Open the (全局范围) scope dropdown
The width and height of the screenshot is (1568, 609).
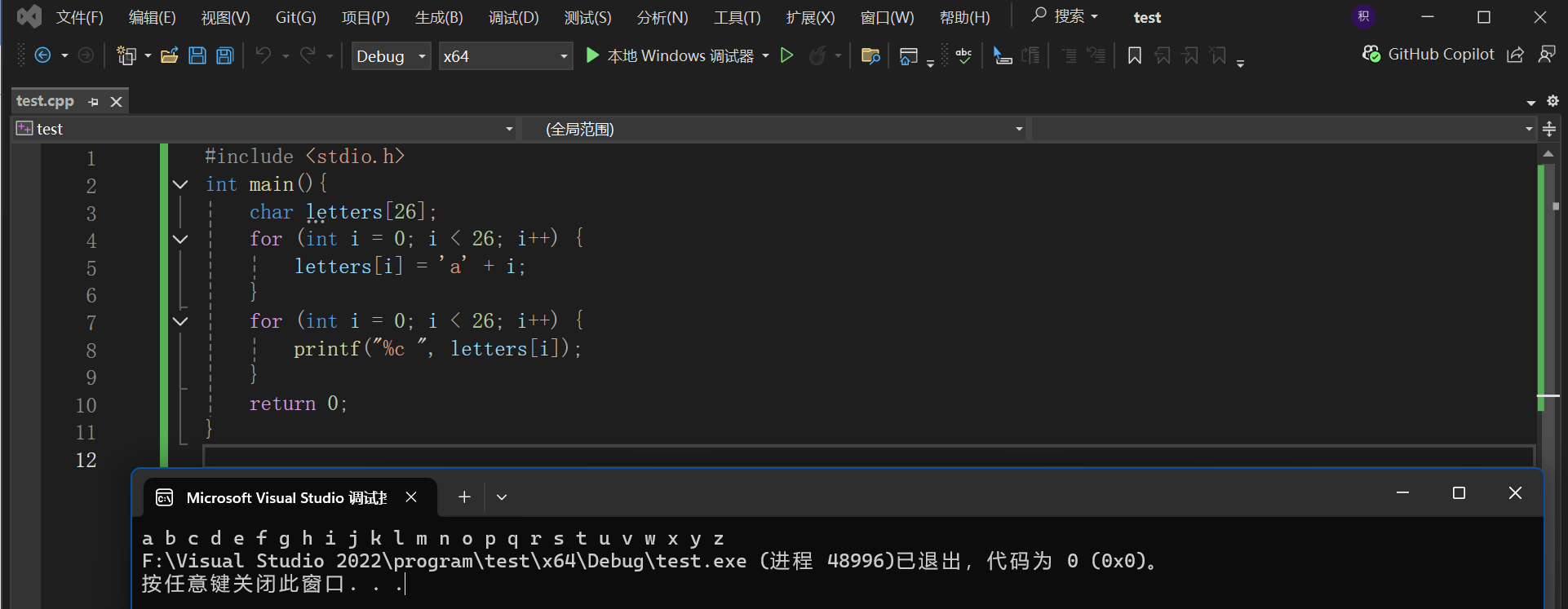tap(774, 129)
